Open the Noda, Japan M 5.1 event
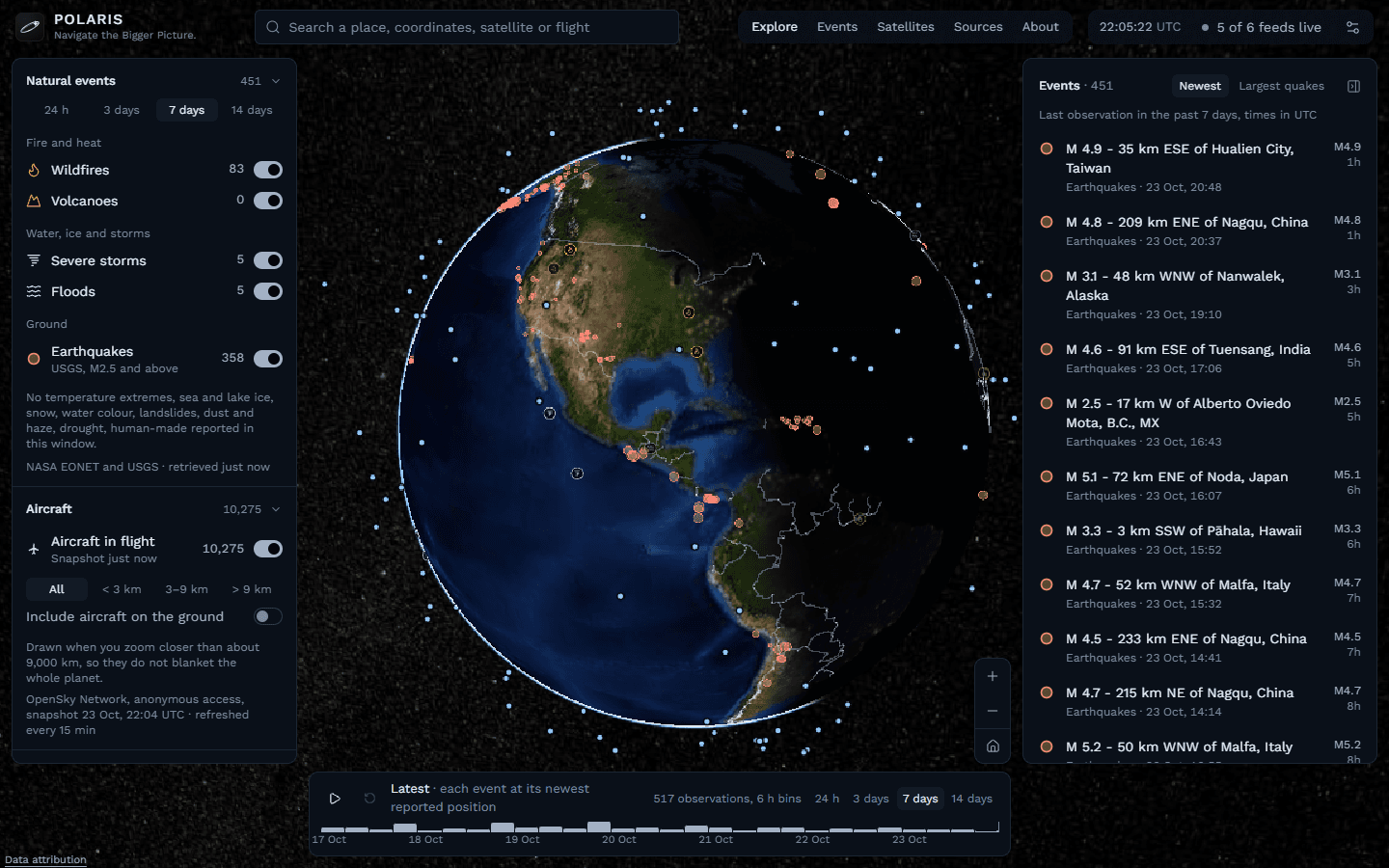Viewport: 1389px width, 868px height. (x=1200, y=486)
